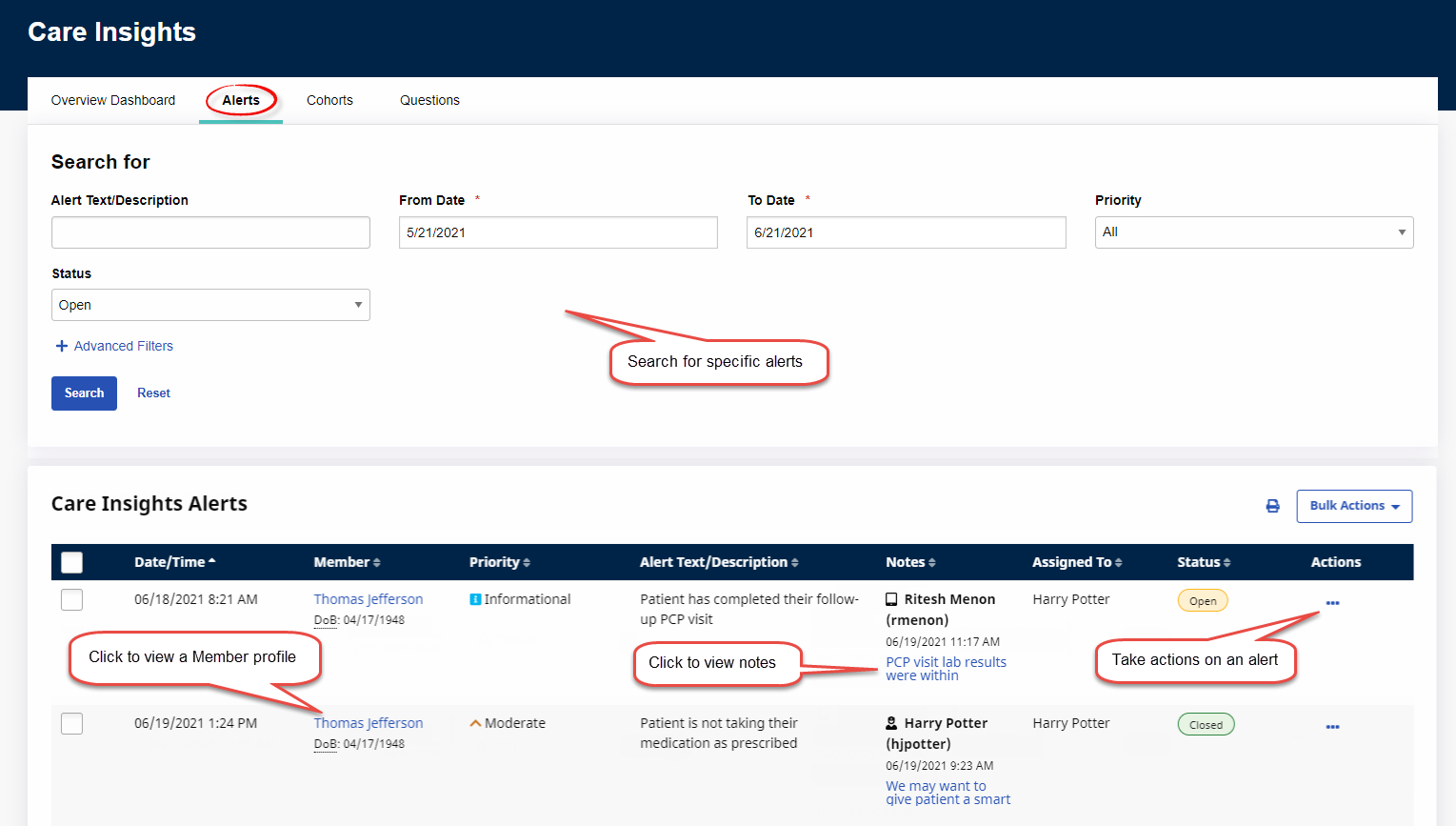Click the person icon beside Harry Potter's note
The height and width of the screenshot is (826, 1456).
pyautogui.click(x=891, y=722)
